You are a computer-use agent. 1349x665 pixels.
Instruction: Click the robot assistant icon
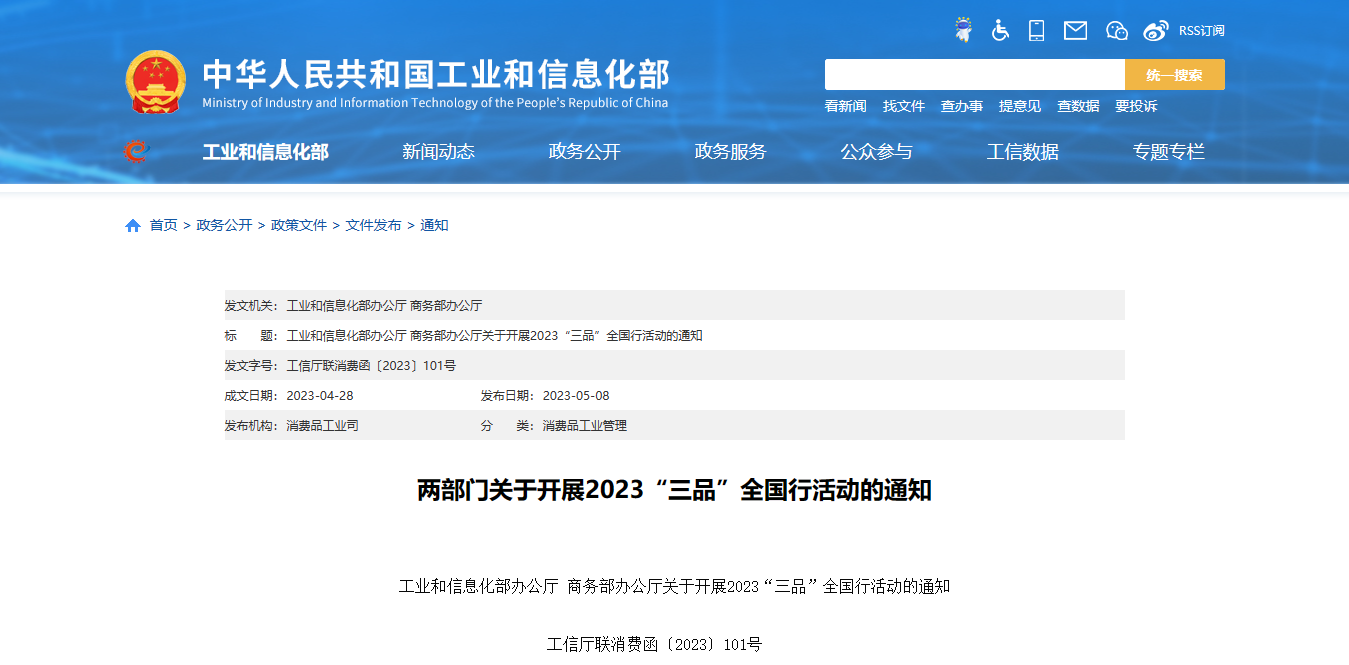(963, 30)
